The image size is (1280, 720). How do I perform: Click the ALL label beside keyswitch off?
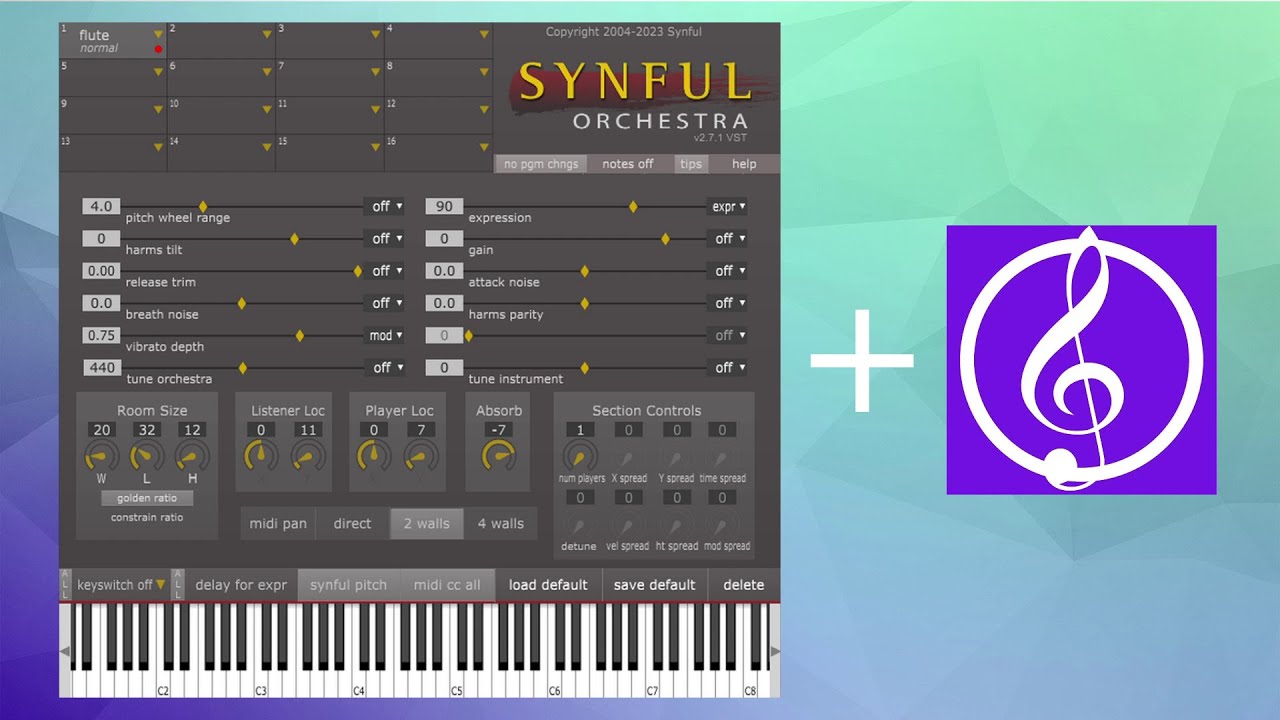[x=65, y=585]
